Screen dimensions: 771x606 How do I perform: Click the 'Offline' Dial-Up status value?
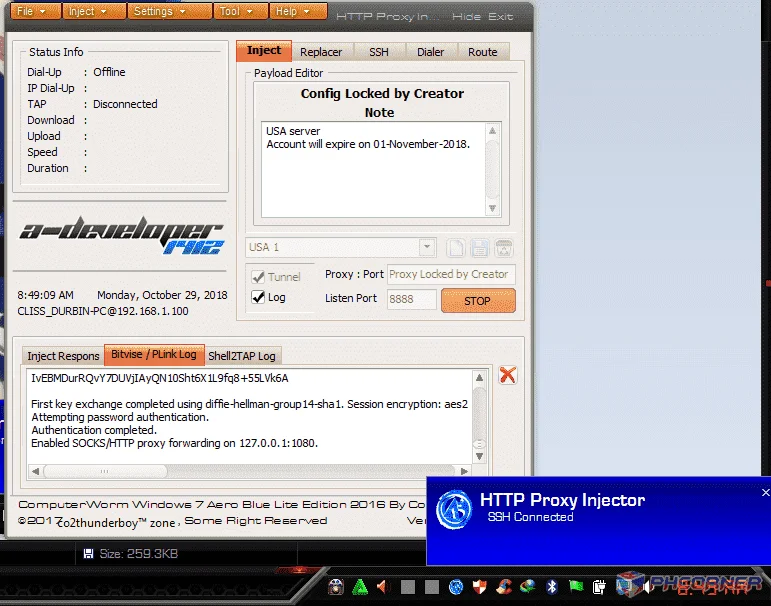pos(109,72)
